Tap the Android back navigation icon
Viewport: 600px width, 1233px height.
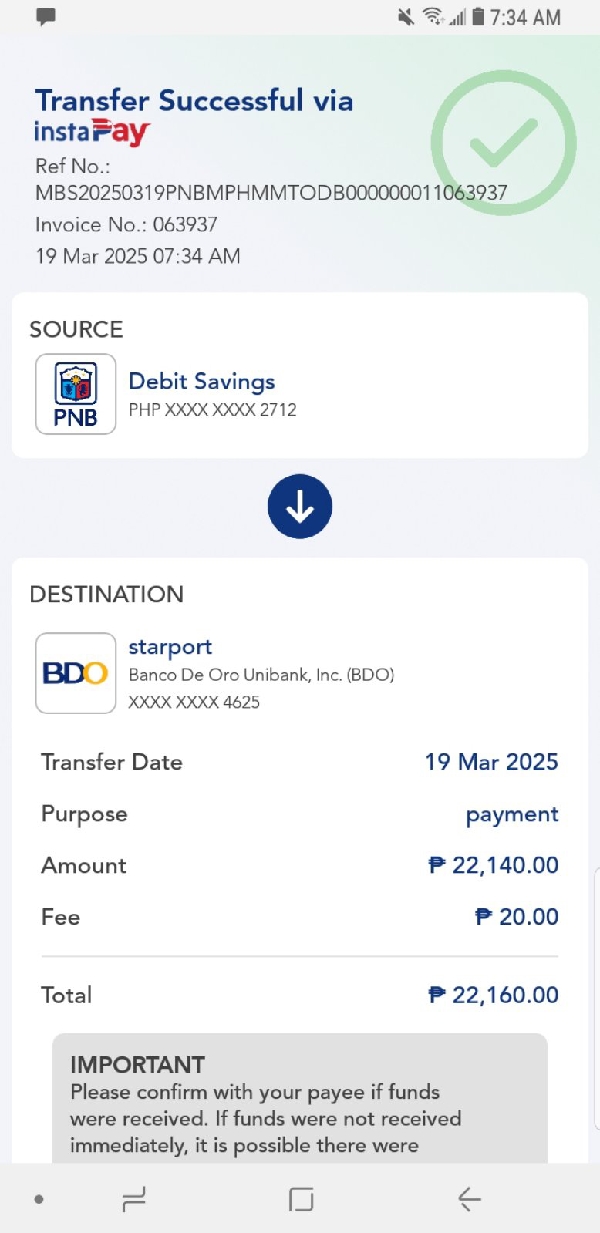[x=468, y=1199]
